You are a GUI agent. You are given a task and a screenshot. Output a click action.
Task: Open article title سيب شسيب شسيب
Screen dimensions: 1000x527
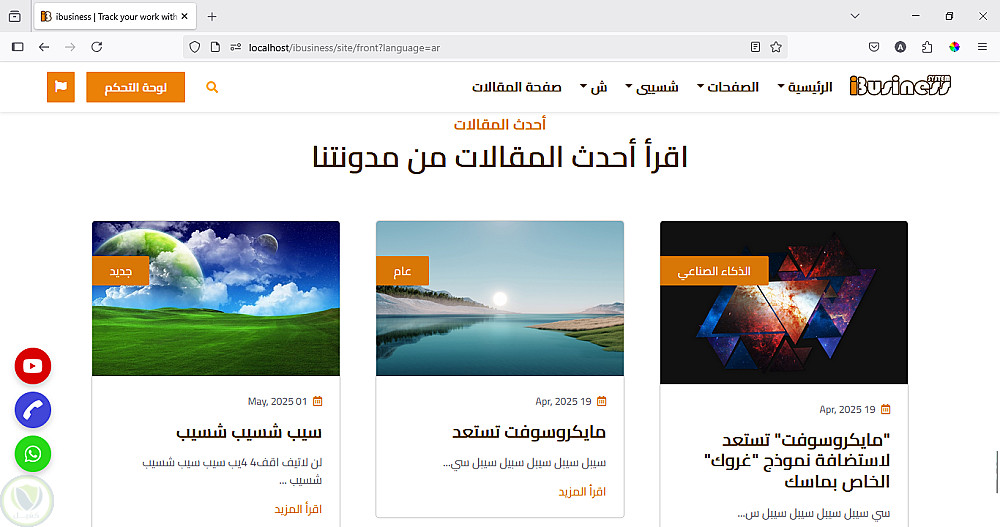(249, 433)
